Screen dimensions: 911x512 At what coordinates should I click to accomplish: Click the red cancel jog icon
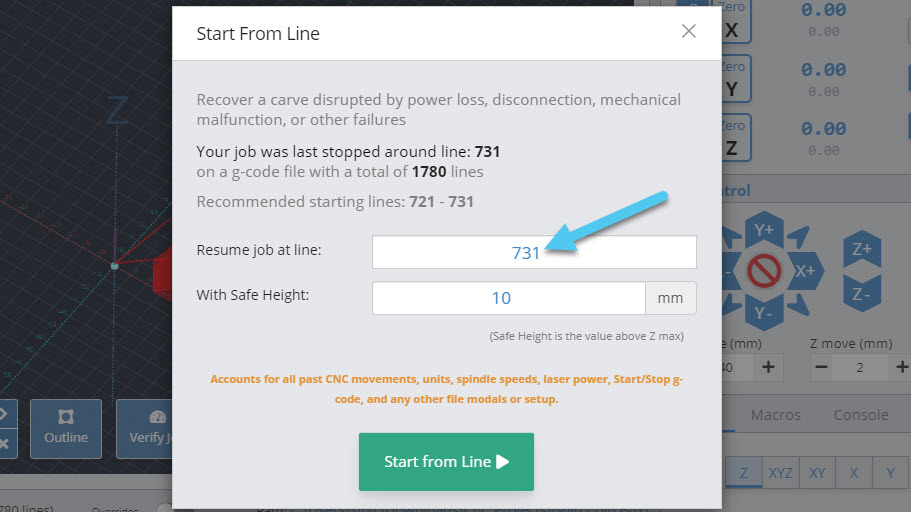coord(763,271)
